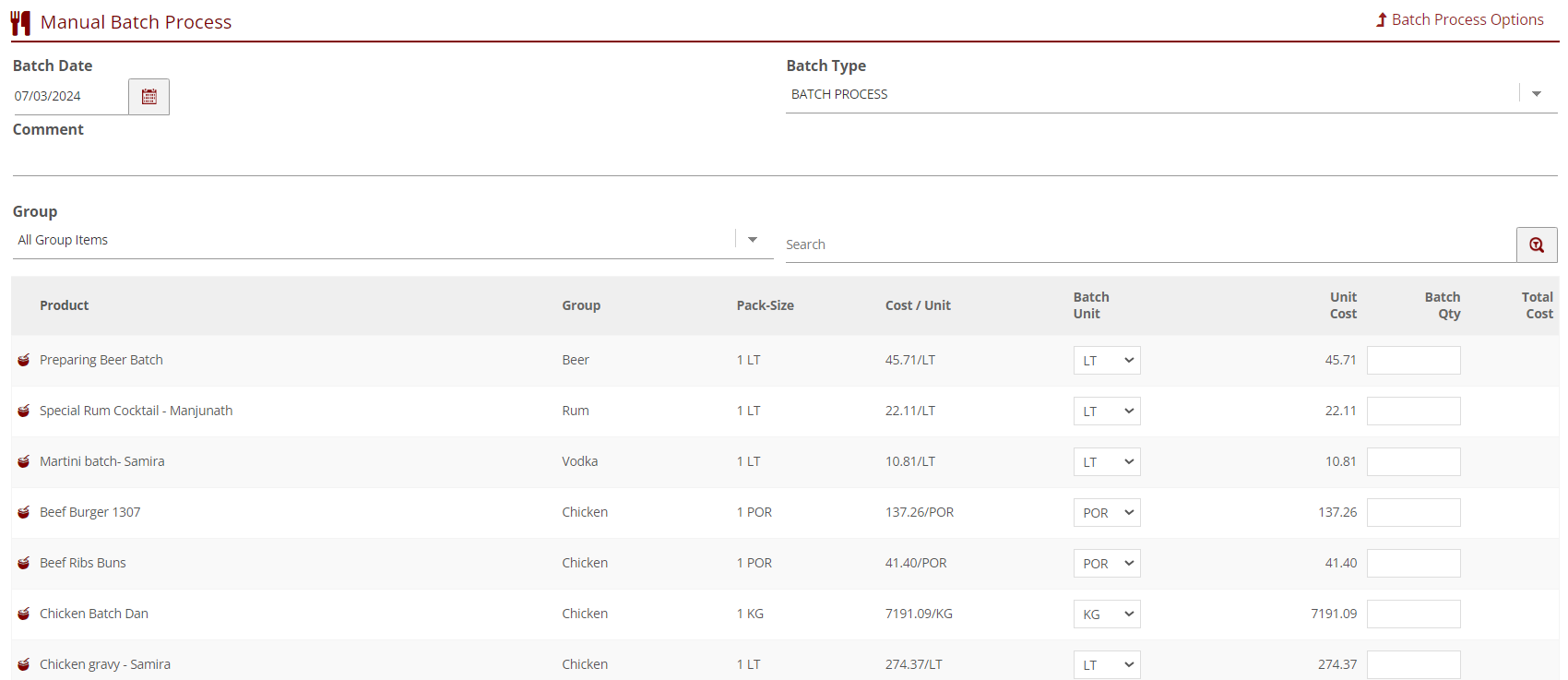This screenshot has height=680, width=1568.
Task: Open the Batch Date calendar picker
Action: (x=148, y=97)
